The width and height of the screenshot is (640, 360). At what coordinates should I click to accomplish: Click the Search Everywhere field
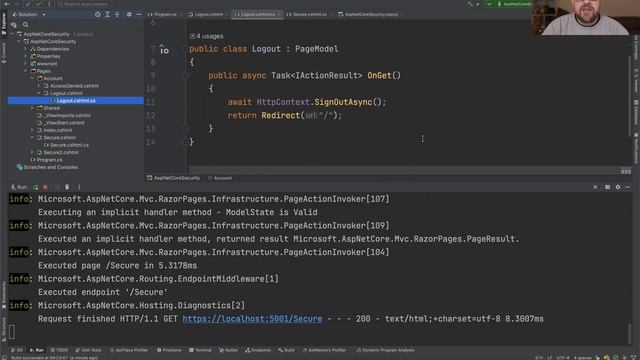[82, 4]
